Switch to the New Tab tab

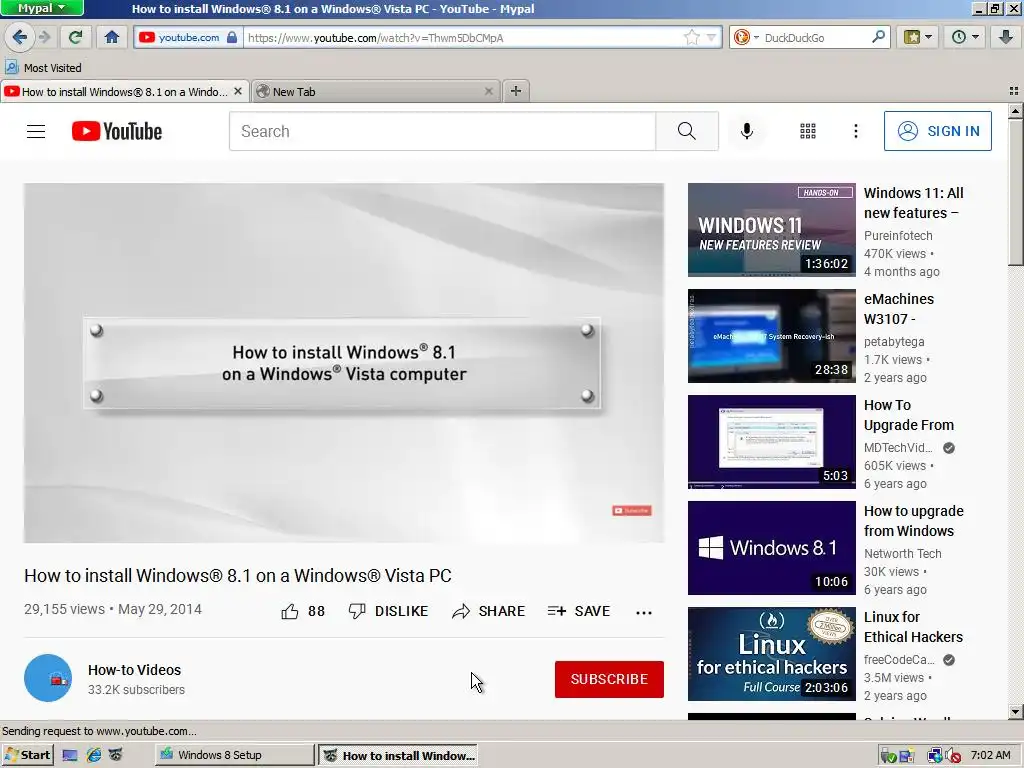(x=376, y=91)
